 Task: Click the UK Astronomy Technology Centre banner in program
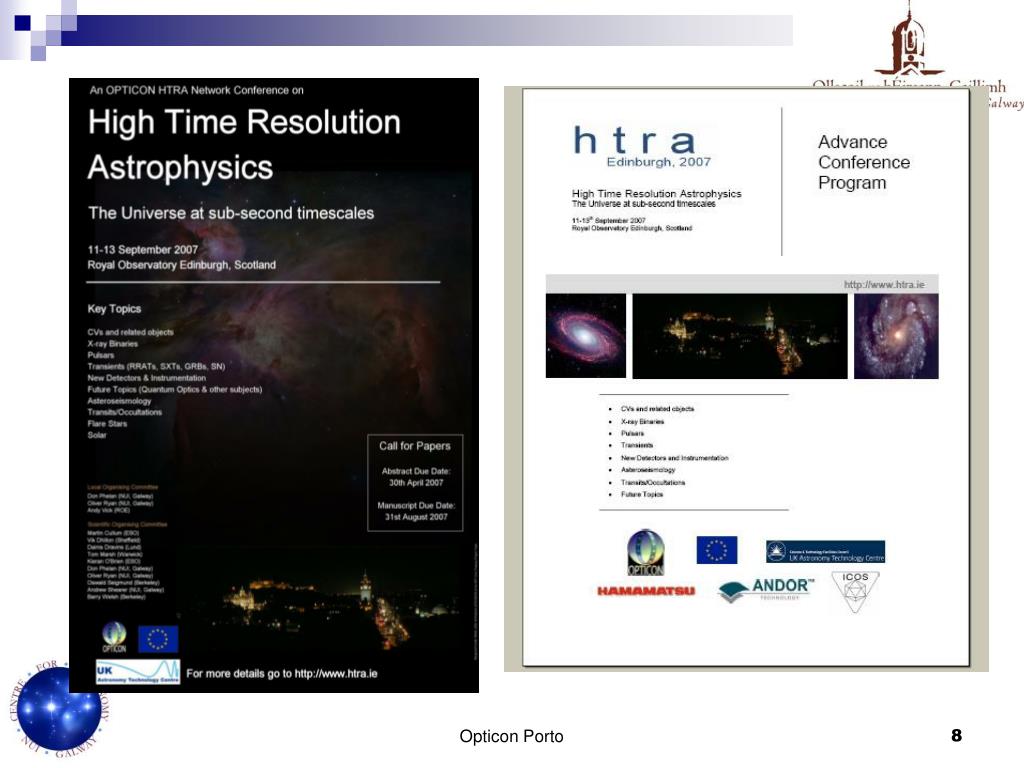coord(825,552)
